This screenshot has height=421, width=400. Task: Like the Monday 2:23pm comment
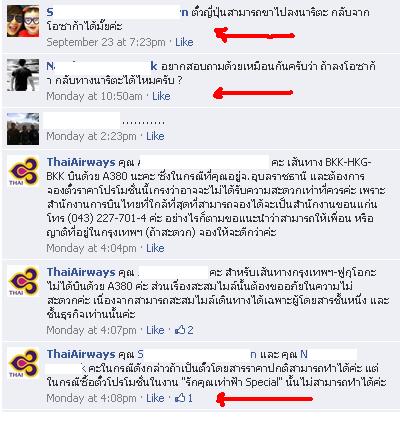click(155, 136)
